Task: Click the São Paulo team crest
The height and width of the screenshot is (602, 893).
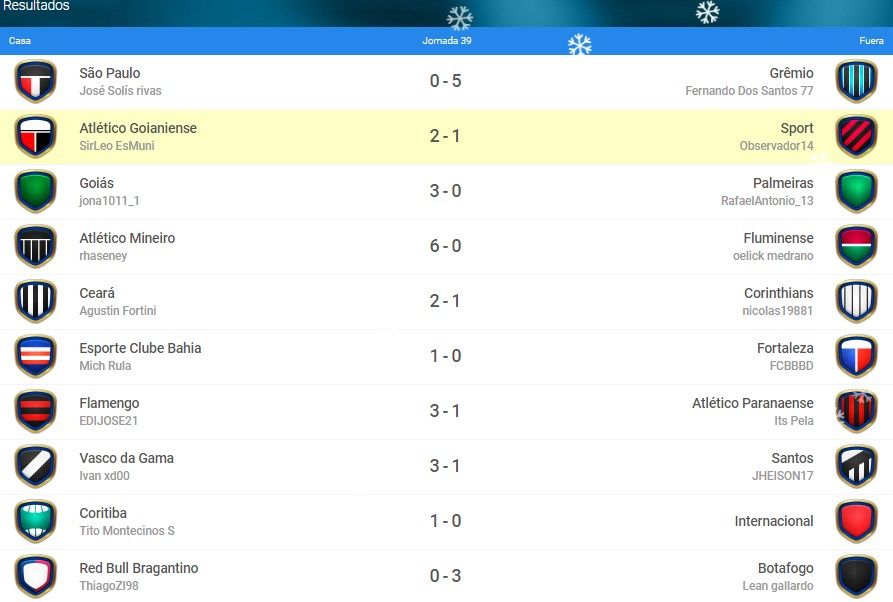Action: click(x=35, y=81)
